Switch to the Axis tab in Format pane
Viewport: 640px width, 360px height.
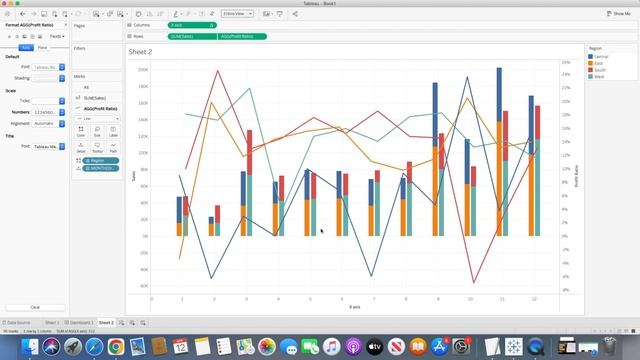[26, 48]
